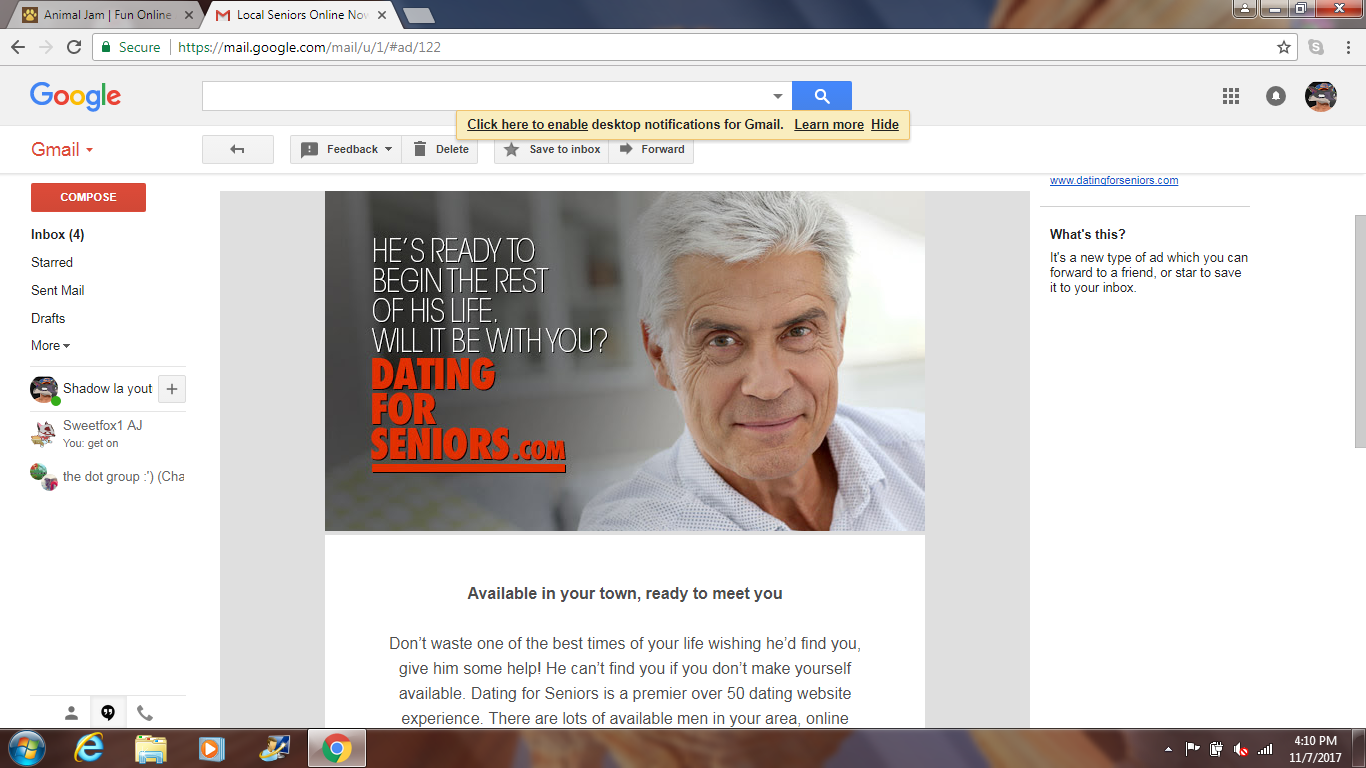Open a new browser tab
The height and width of the screenshot is (768, 1366).
[418, 15]
